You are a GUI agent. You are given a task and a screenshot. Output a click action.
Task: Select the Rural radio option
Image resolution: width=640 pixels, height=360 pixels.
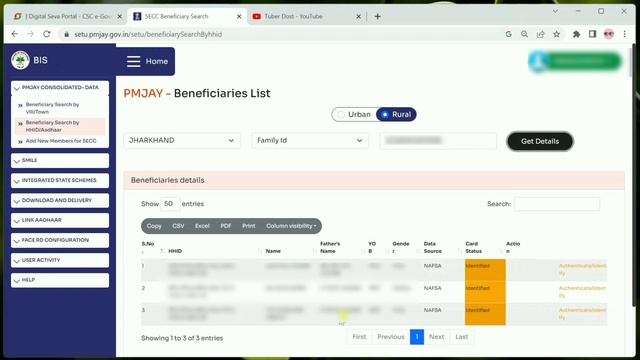(x=396, y=115)
